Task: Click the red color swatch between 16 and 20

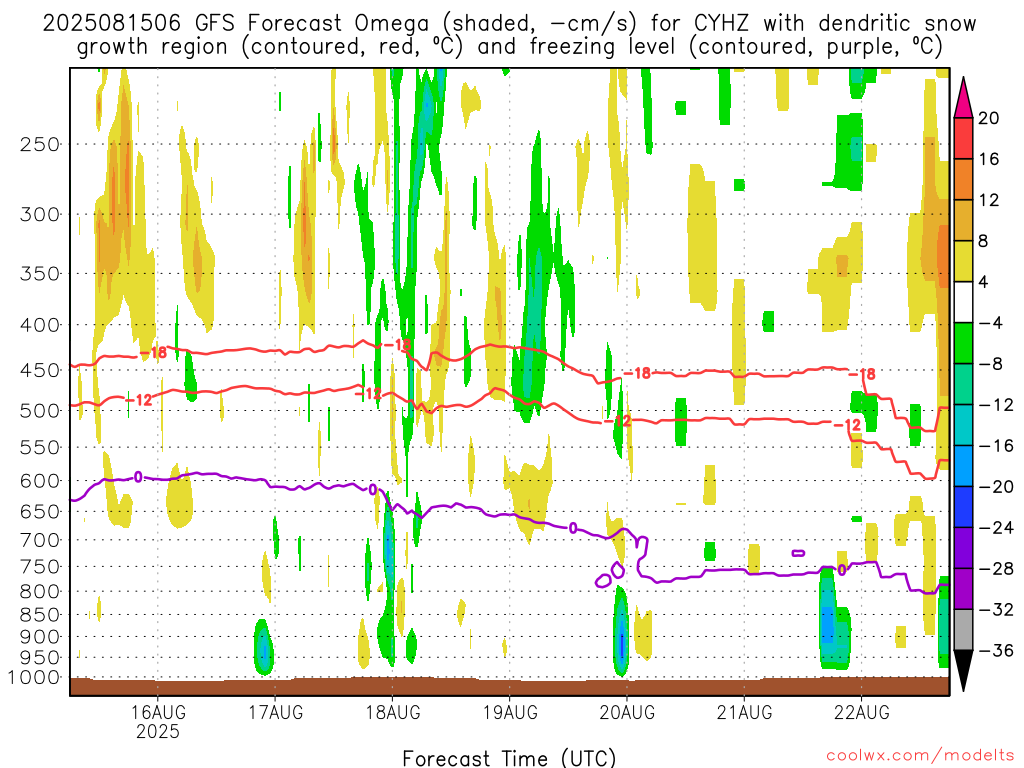Action: tap(963, 138)
